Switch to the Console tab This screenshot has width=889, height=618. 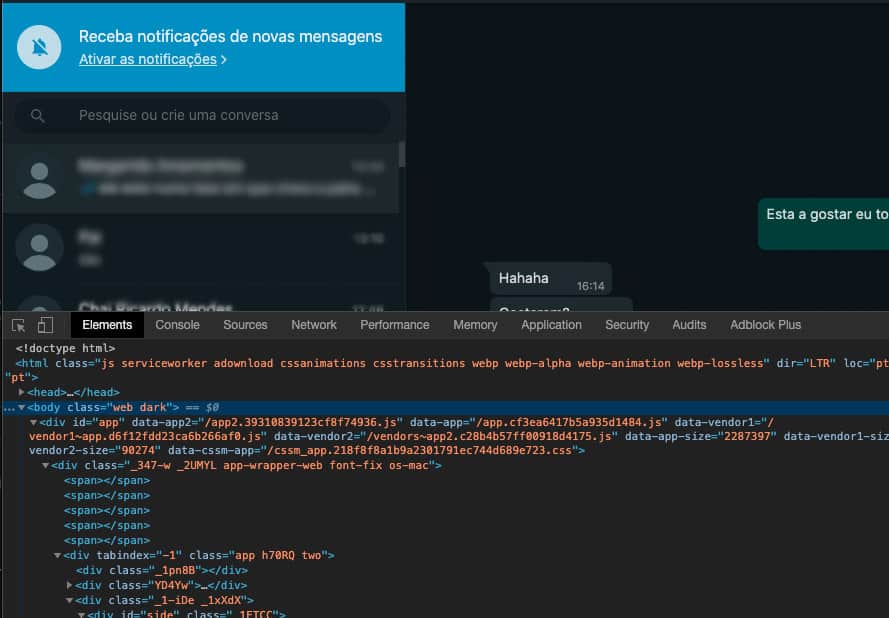pyautogui.click(x=178, y=324)
